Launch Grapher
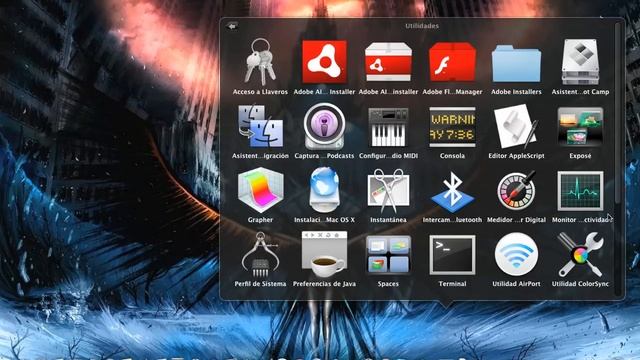 tap(260, 190)
